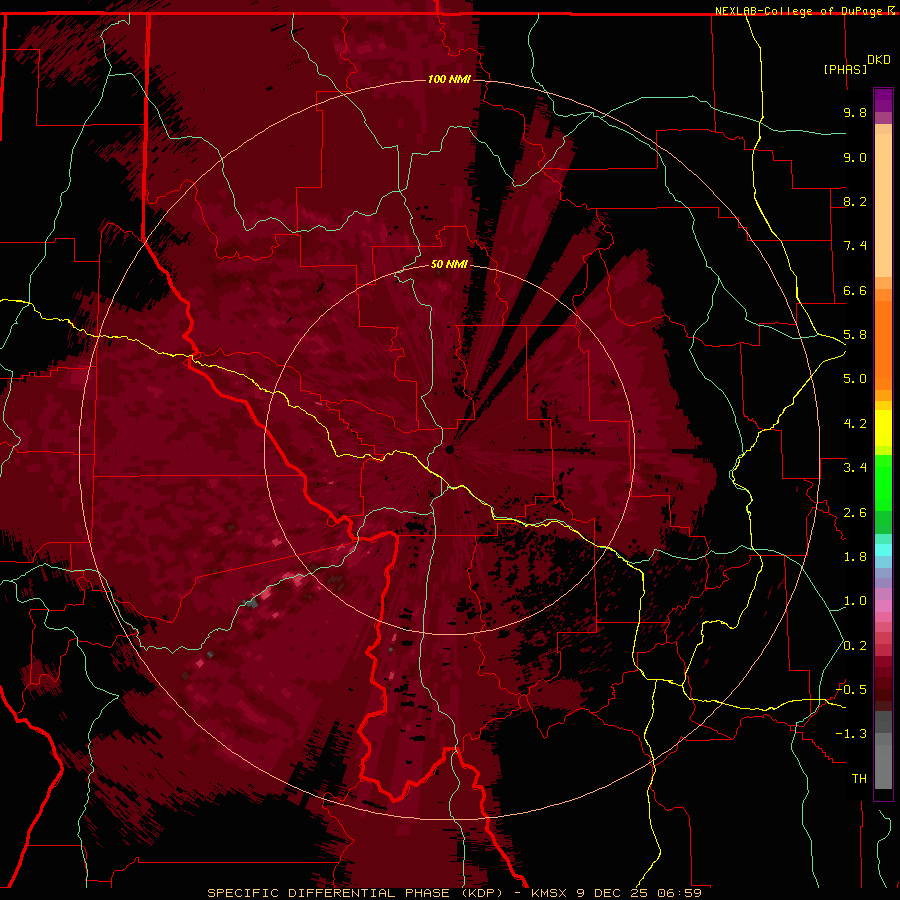Image resolution: width=900 pixels, height=900 pixels.
Task: Select the 7.4 scale label
Action: pyautogui.click(x=855, y=246)
